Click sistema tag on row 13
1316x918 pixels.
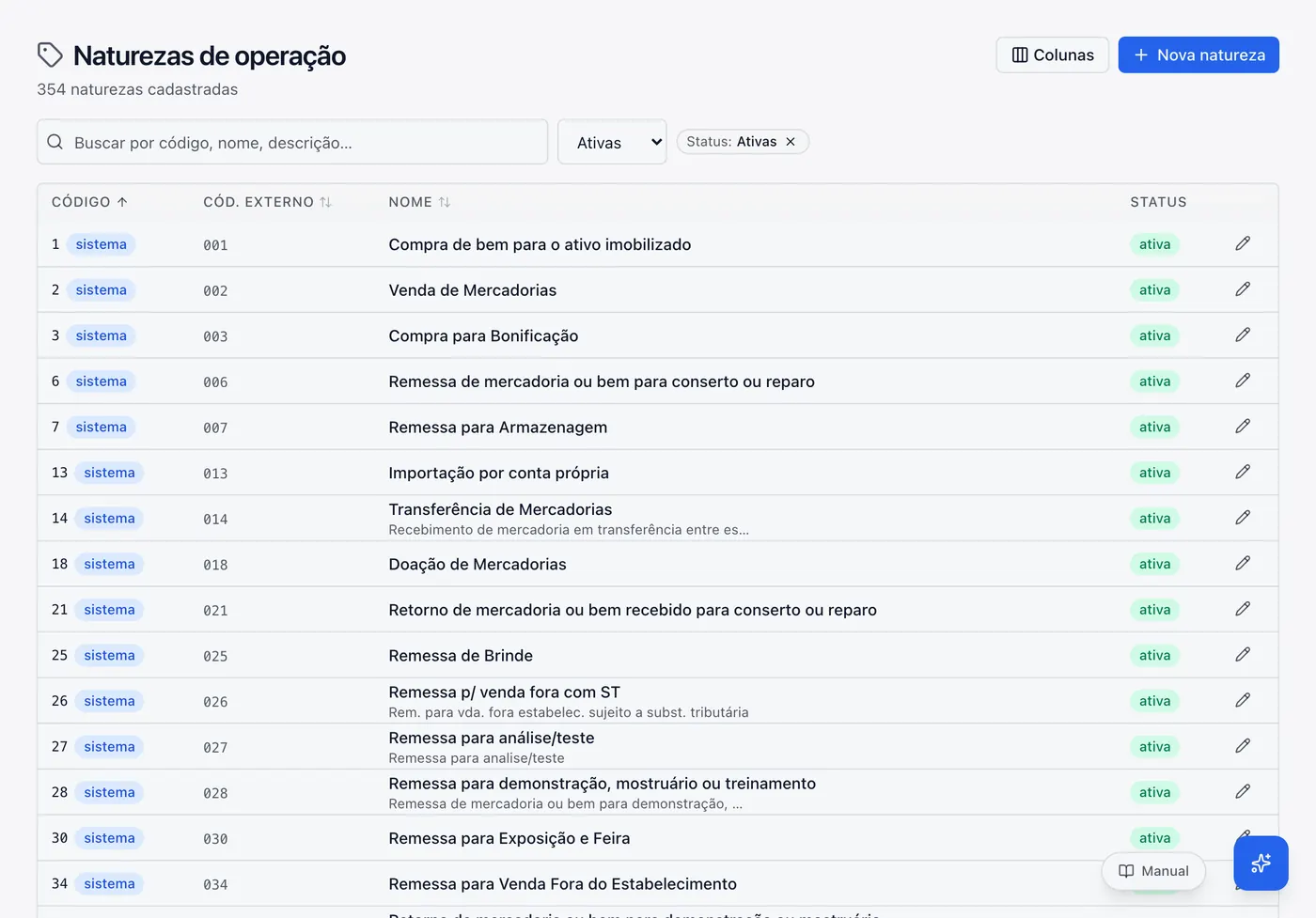point(109,473)
